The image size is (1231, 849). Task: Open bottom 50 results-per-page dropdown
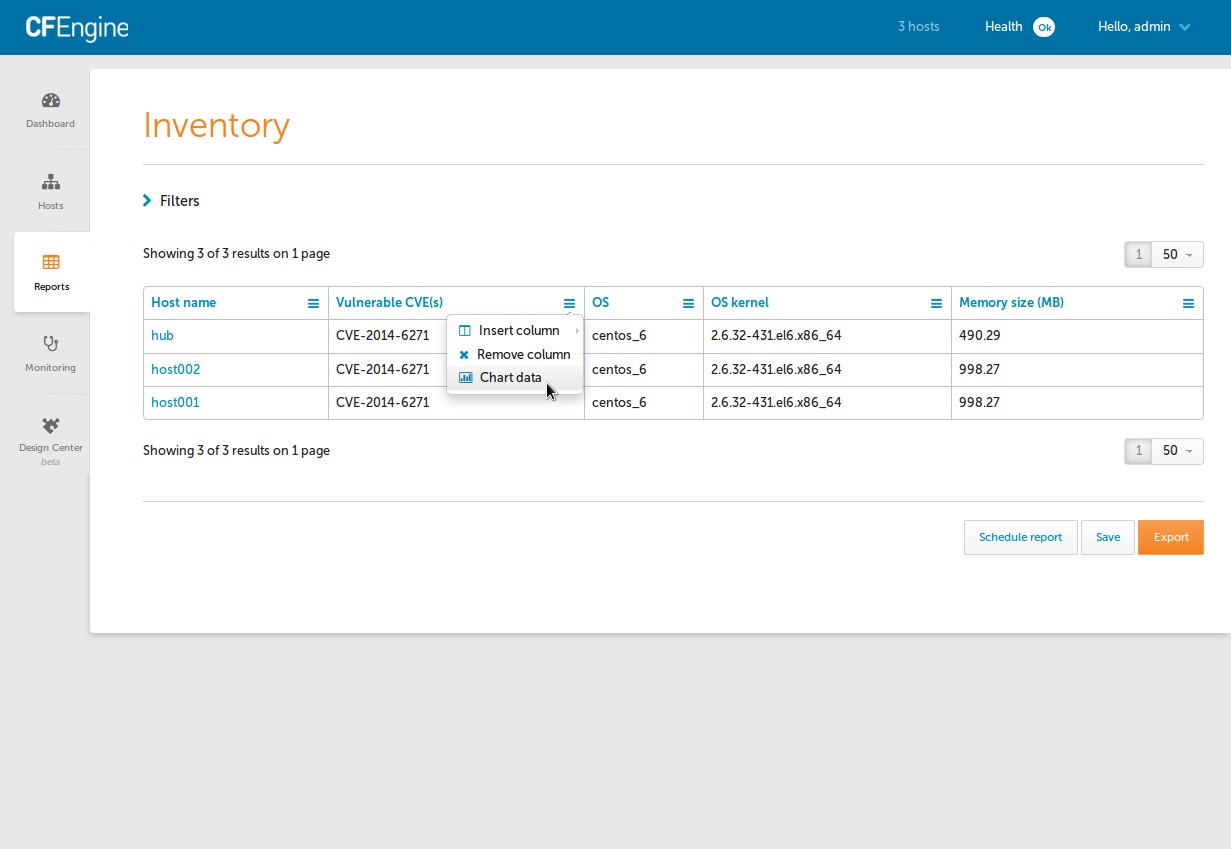[x=1176, y=451]
